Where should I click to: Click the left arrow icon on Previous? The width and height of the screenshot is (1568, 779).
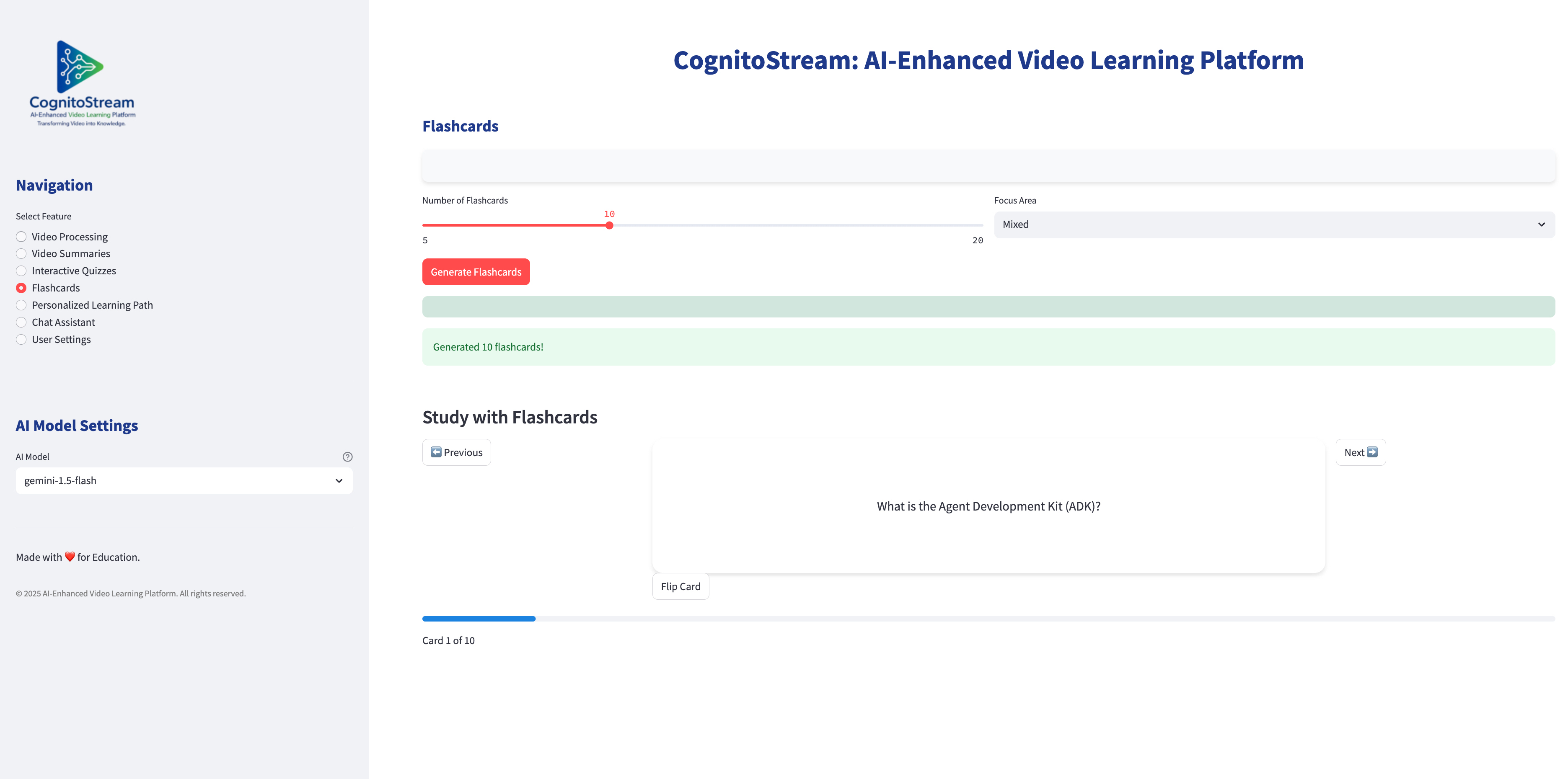(436, 452)
